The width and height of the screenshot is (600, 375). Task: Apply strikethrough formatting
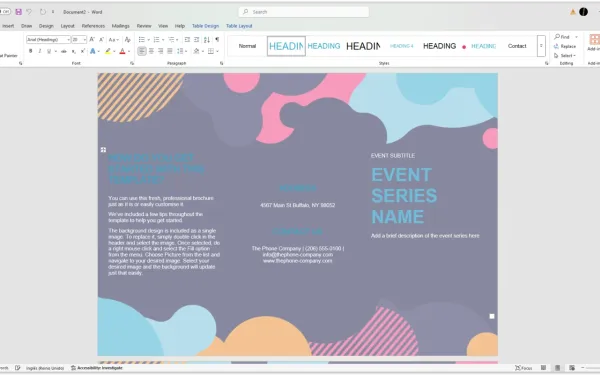[x=64, y=51]
